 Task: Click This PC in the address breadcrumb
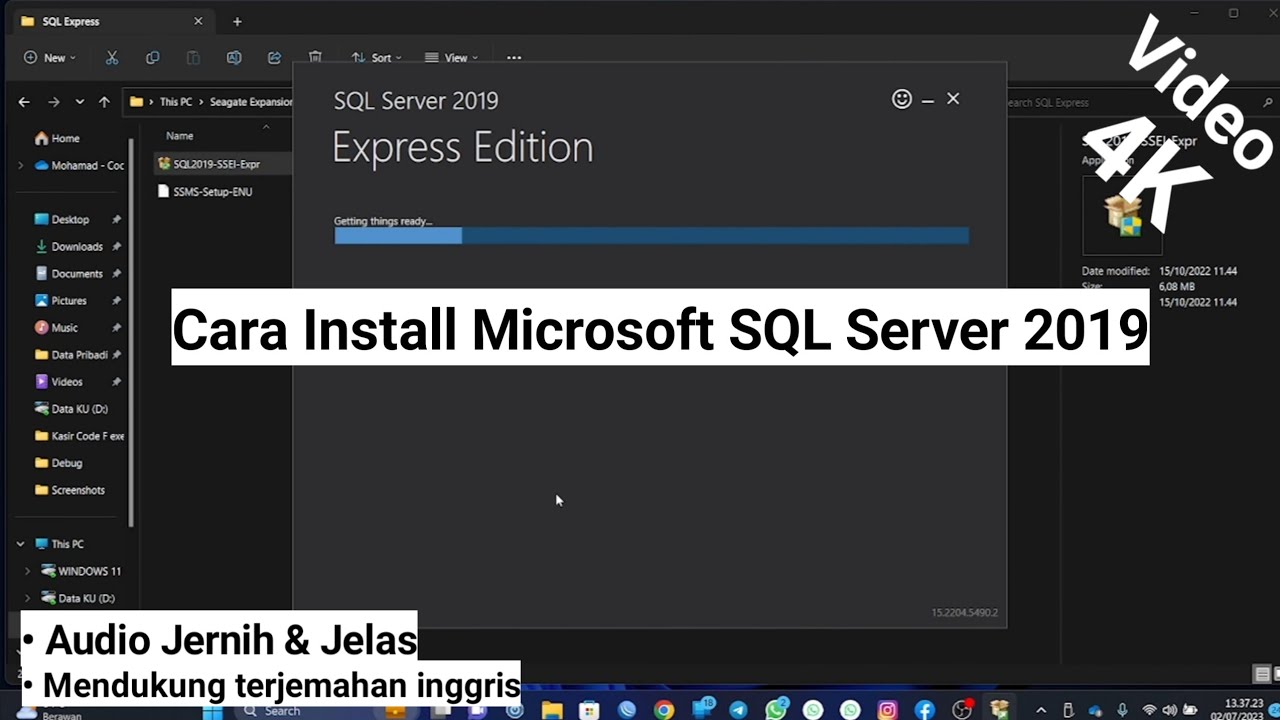tap(175, 102)
